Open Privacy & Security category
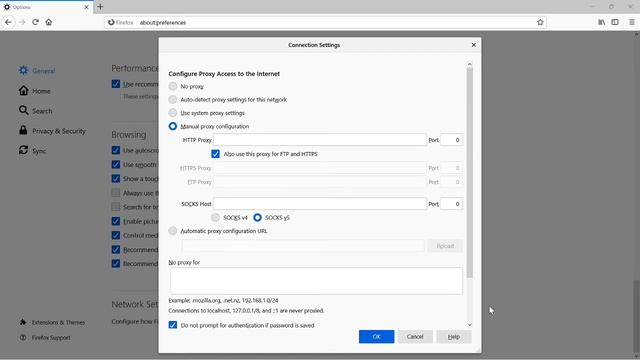 [52, 131]
